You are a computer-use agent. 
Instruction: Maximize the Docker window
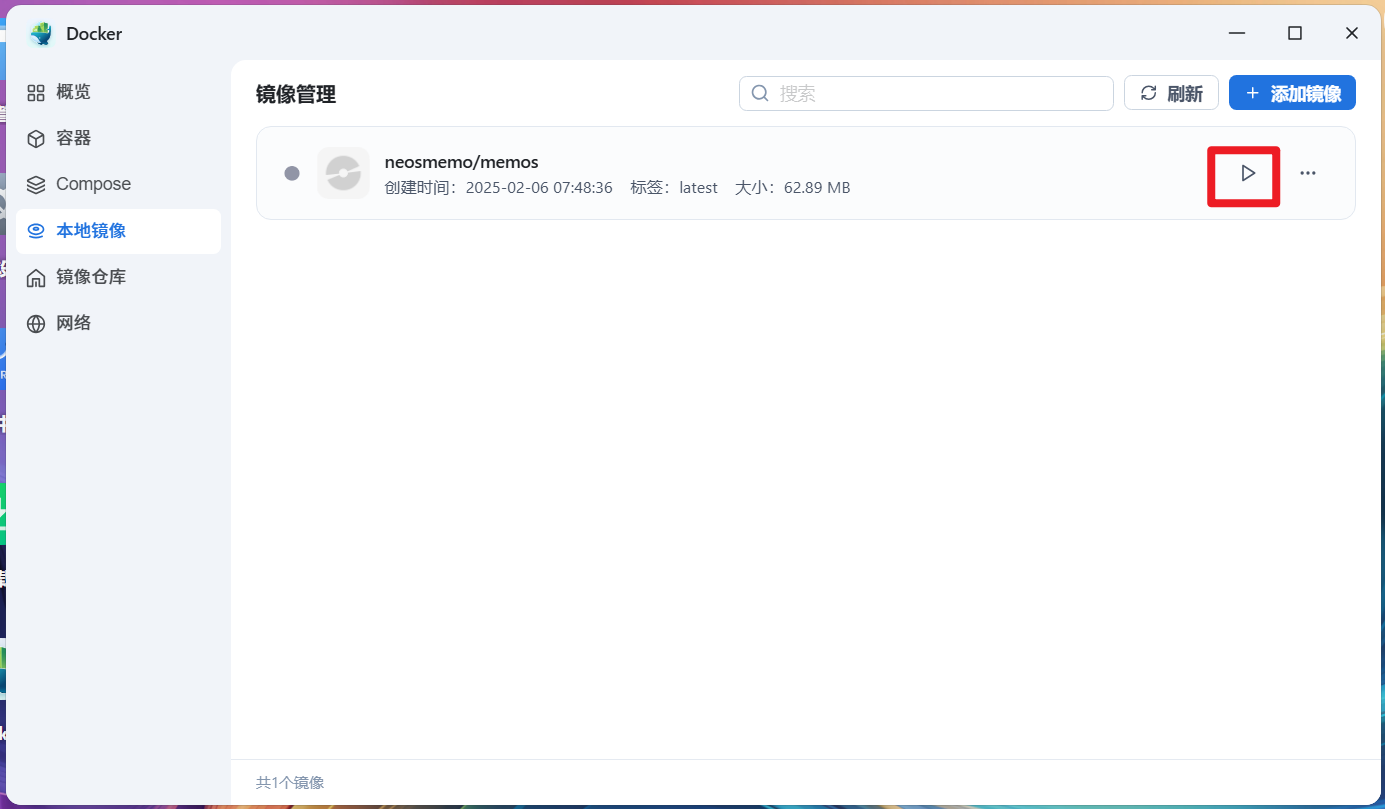click(x=1295, y=33)
